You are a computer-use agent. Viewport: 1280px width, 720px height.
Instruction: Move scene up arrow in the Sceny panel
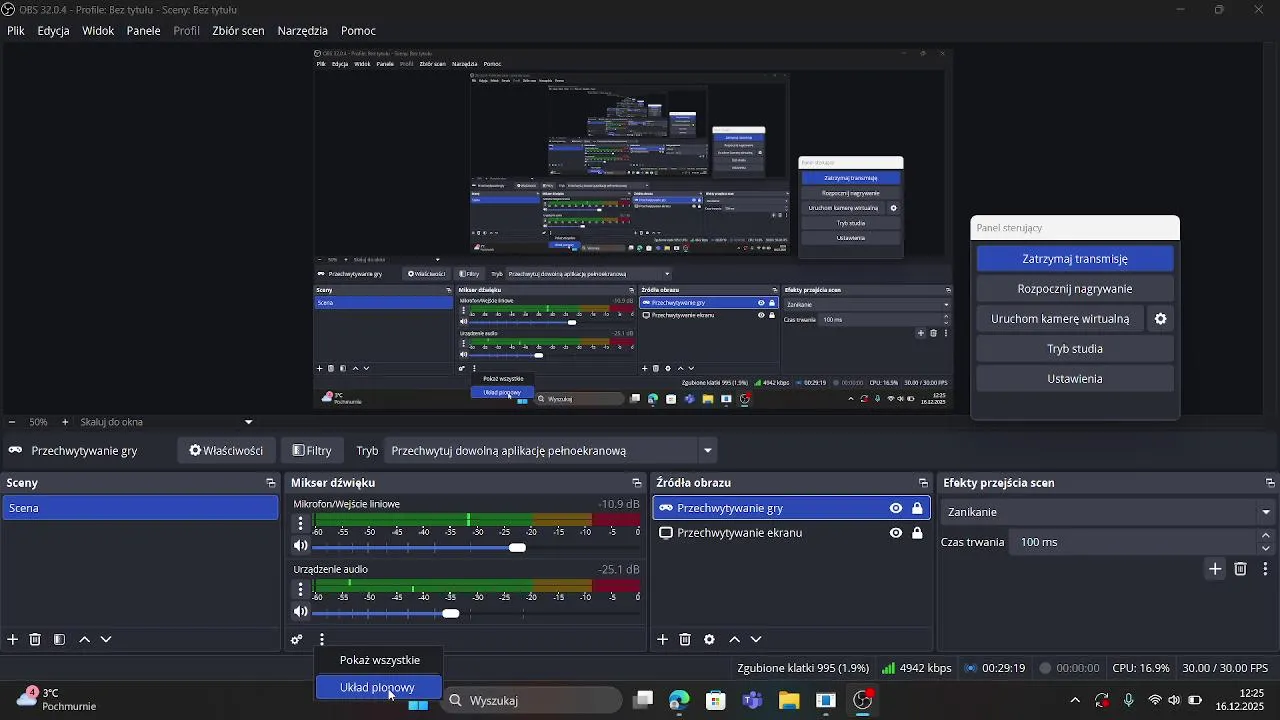tap(85, 640)
